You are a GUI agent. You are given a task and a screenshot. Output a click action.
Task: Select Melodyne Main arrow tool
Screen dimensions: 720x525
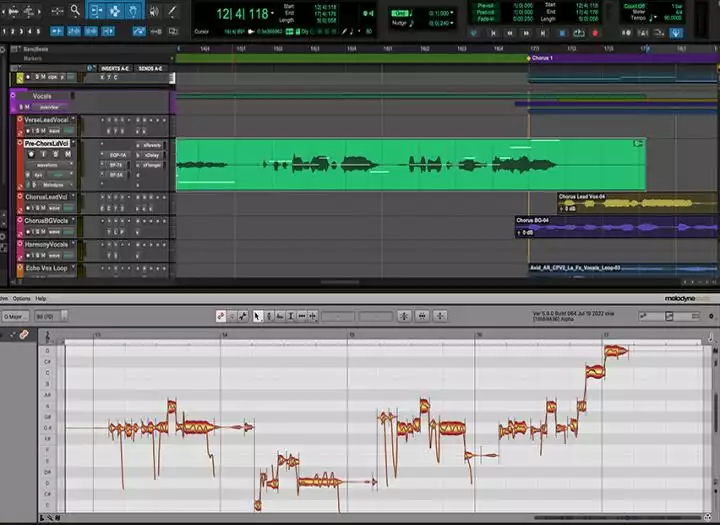click(x=258, y=316)
